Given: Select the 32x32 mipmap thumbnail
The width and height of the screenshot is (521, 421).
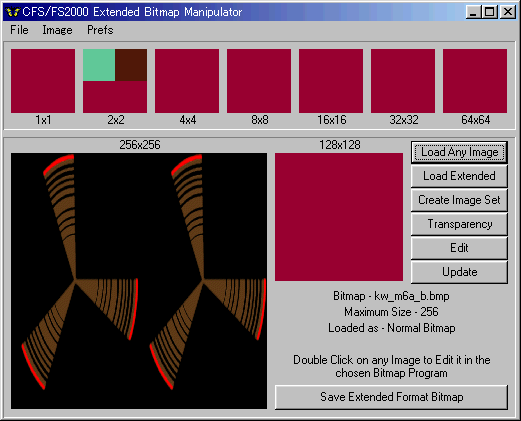Looking at the screenshot, I should pos(403,81).
